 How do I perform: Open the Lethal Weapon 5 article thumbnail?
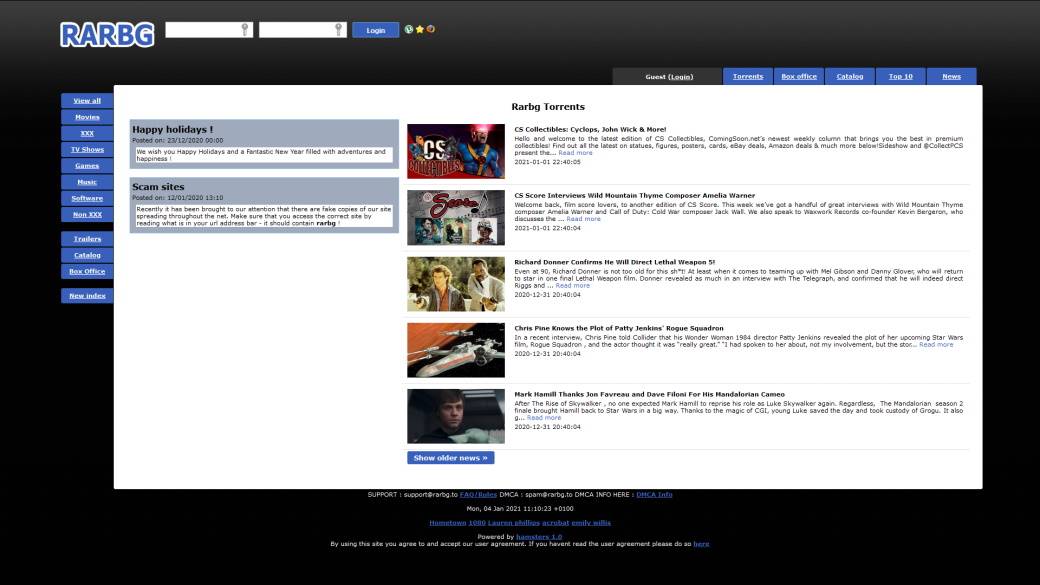455,284
